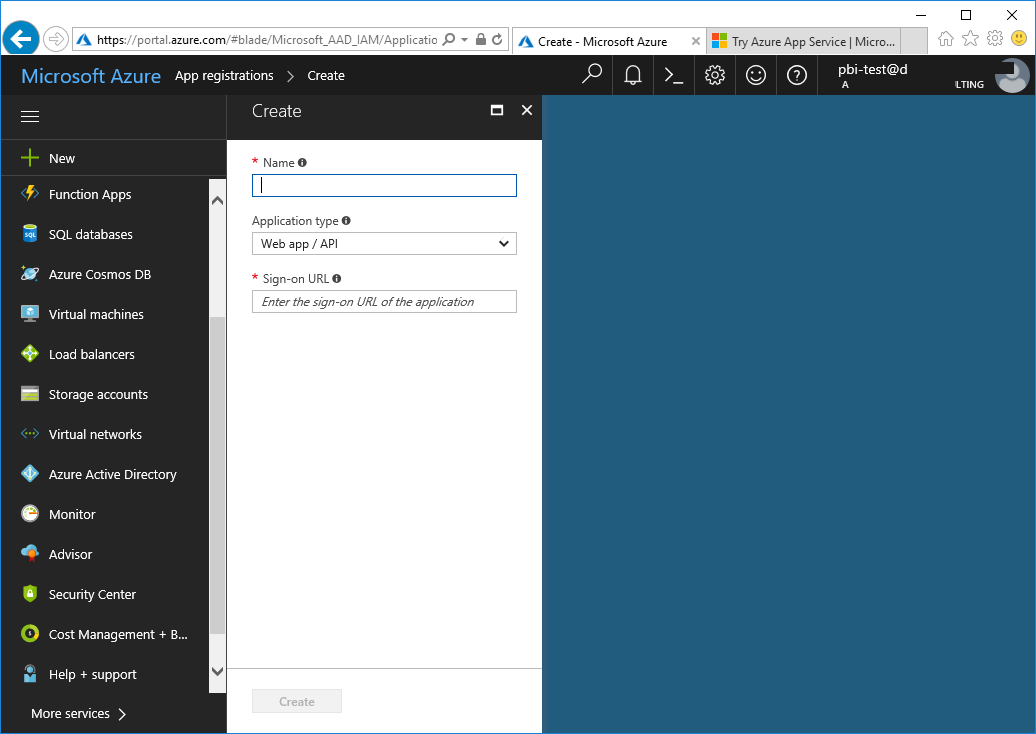Focus the Name input field
The image size is (1036, 734).
pos(384,186)
